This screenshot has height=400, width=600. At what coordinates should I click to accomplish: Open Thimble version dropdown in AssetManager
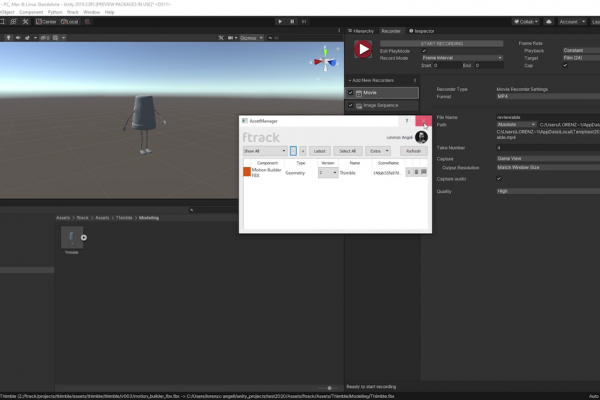[328, 173]
